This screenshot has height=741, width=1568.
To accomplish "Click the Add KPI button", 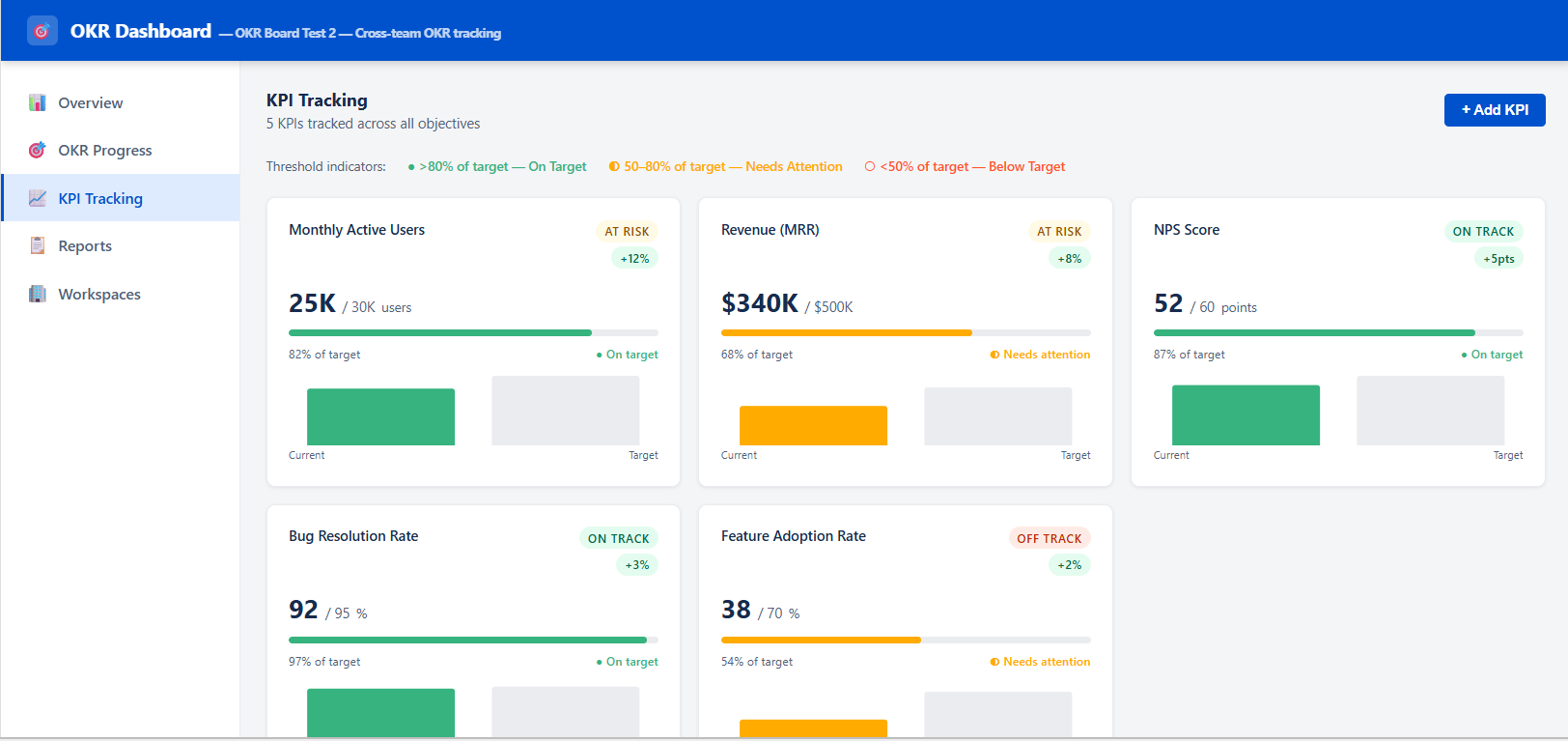I will click(x=1495, y=110).
